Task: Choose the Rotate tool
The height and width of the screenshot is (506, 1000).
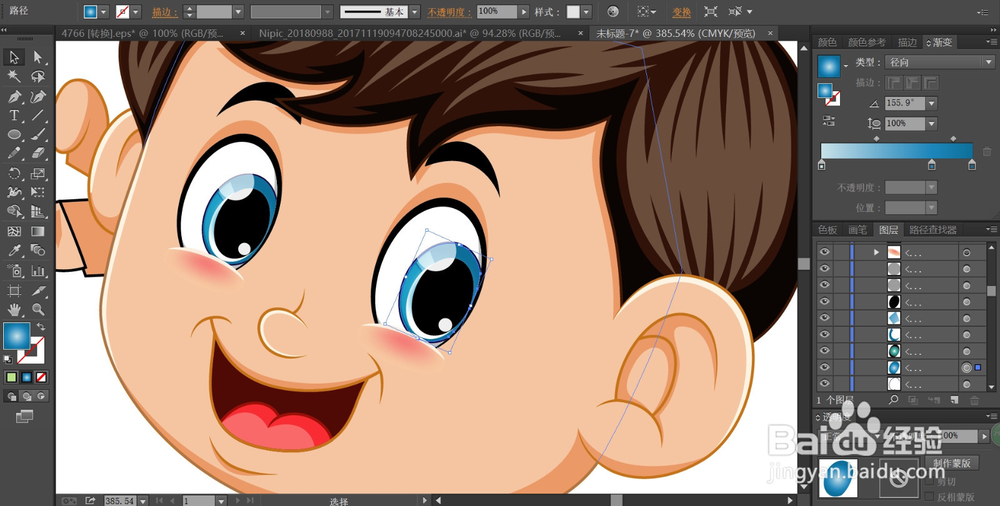Action: [14, 173]
